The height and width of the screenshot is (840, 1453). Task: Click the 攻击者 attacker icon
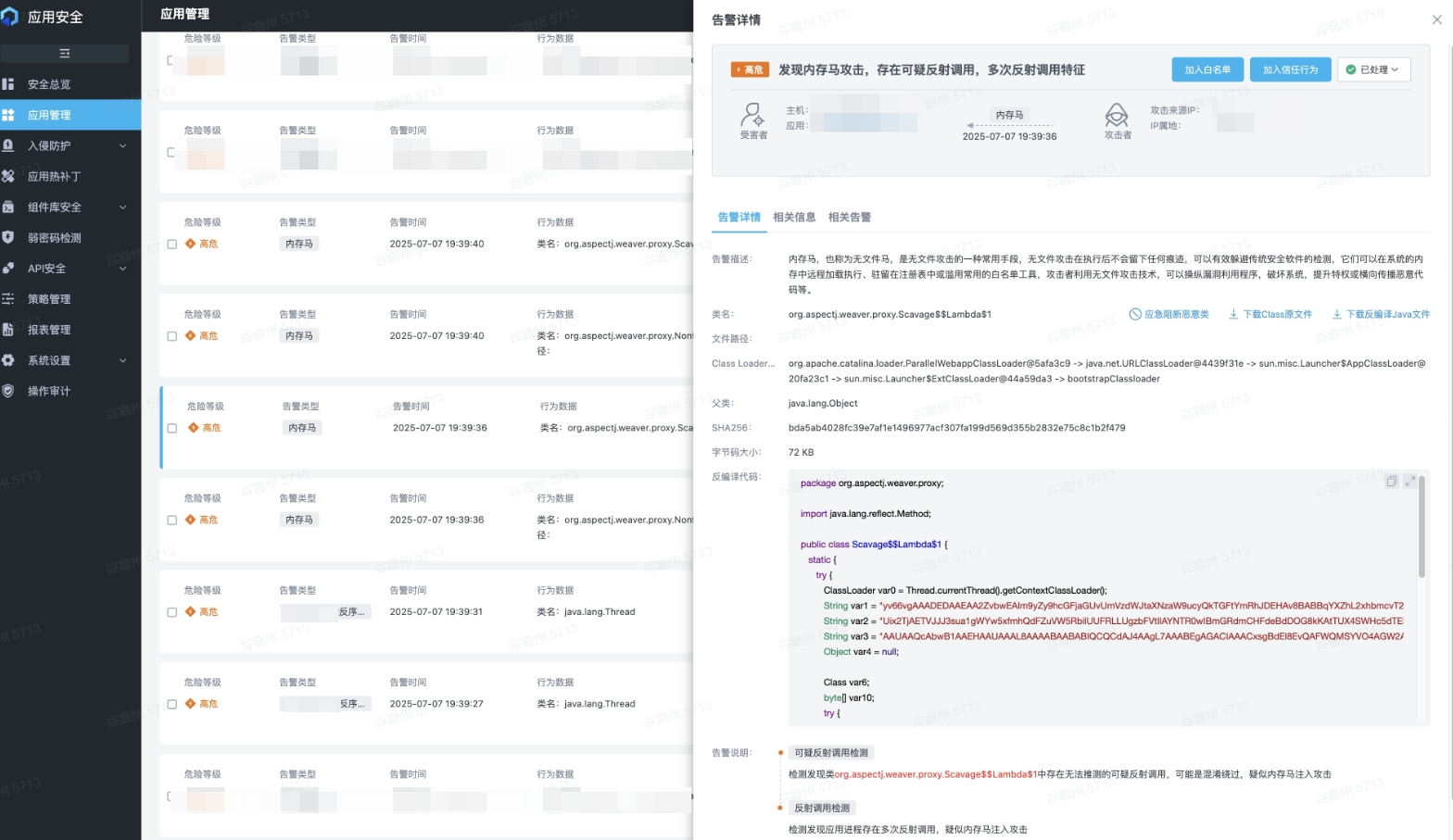point(1117,116)
